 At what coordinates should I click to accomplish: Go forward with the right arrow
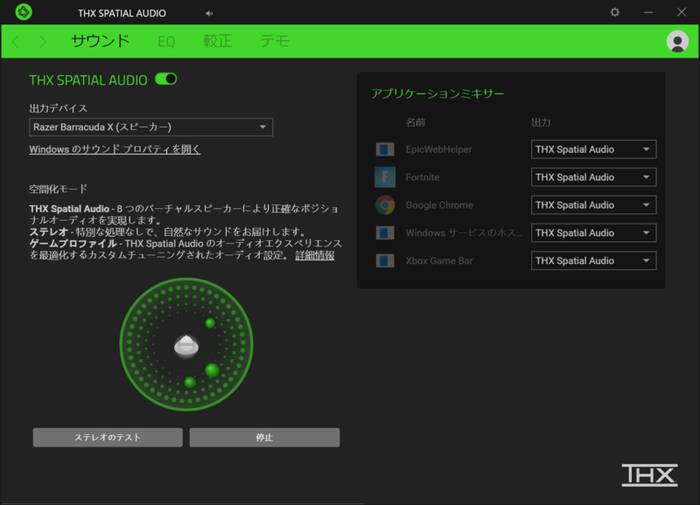pyautogui.click(x=43, y=42)
